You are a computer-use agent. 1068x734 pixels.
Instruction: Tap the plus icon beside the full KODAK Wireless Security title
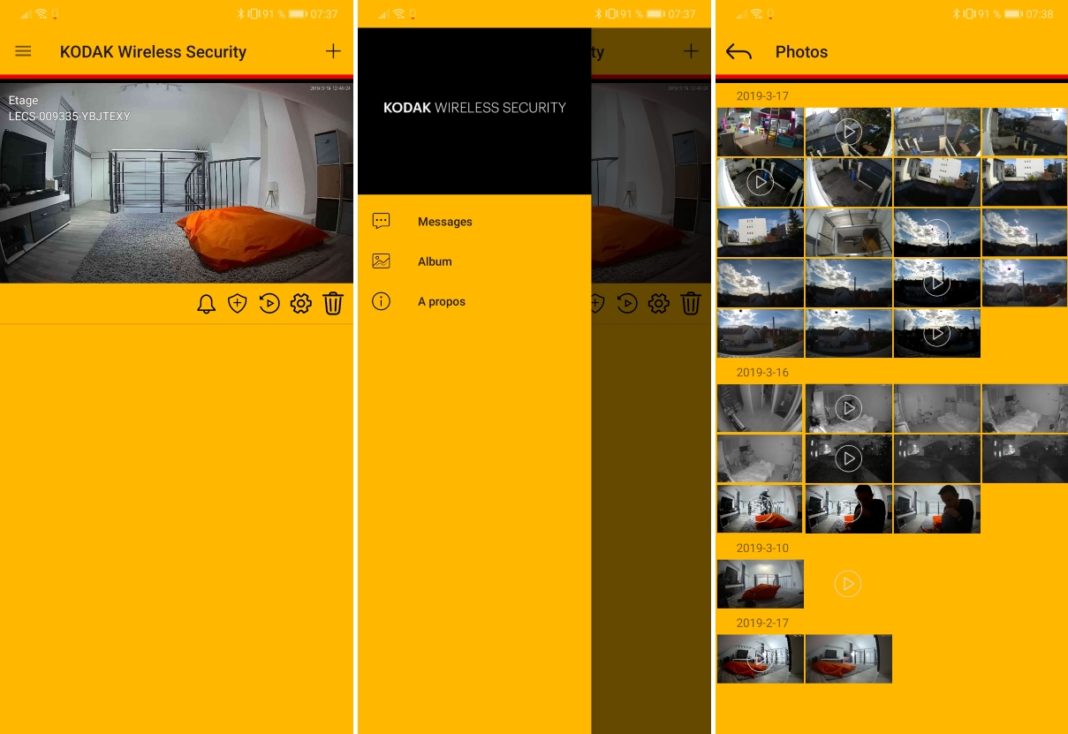333,51
